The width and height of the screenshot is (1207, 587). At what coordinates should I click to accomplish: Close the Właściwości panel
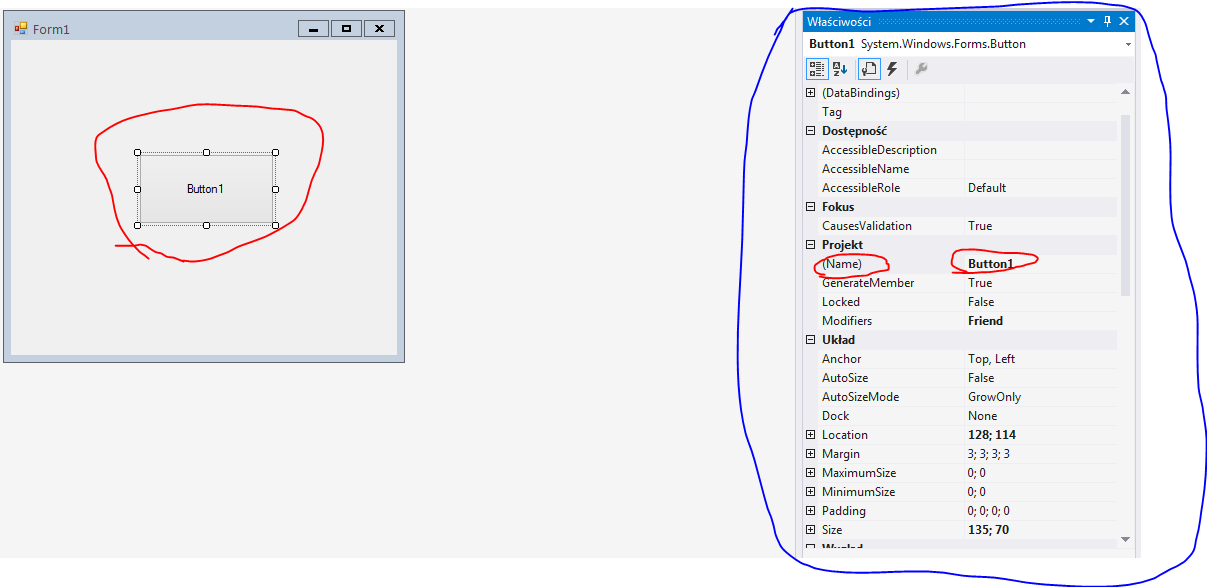(1124, 21)
